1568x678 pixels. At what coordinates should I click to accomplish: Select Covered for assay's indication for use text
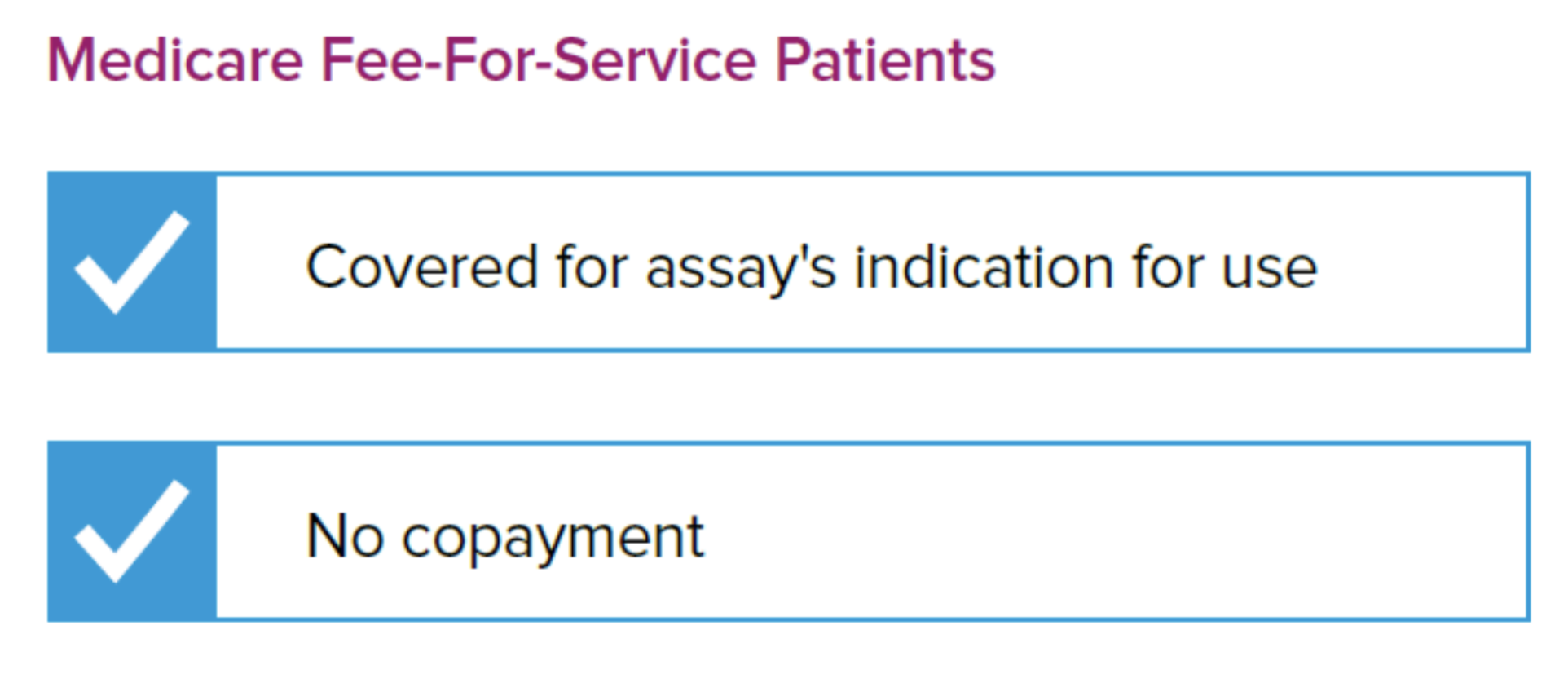pyautogui.click(x=812, y=267)
